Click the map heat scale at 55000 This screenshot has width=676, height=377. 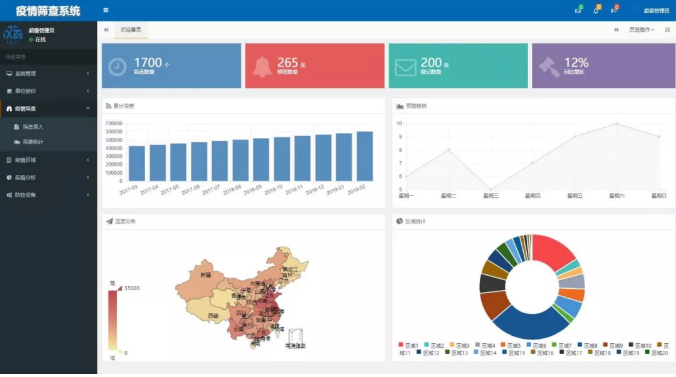(132, 288)
